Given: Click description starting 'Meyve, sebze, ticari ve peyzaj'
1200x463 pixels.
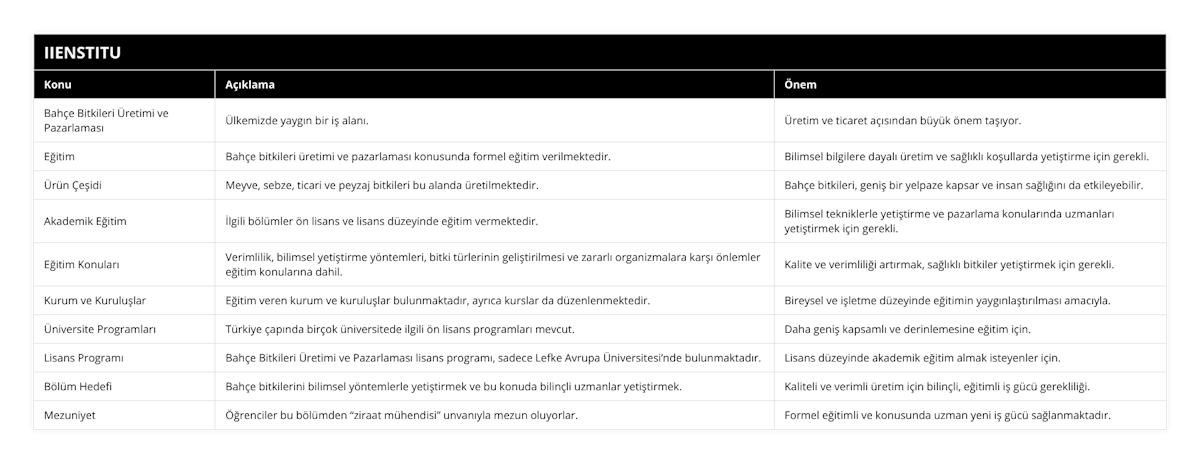Looking at the screenshot, I should click(x=382, y=185).
